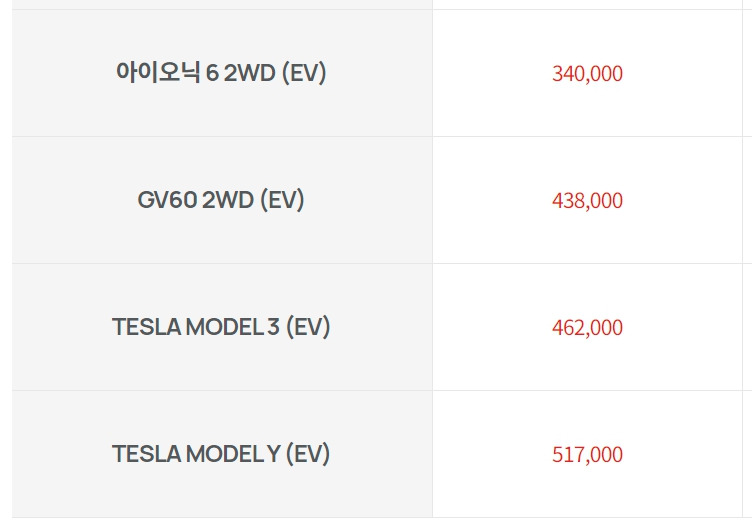Click the 아이오닉 6 2WD (EV) model name
Screen dimensions: 752x530
click(x=221, y=73)
